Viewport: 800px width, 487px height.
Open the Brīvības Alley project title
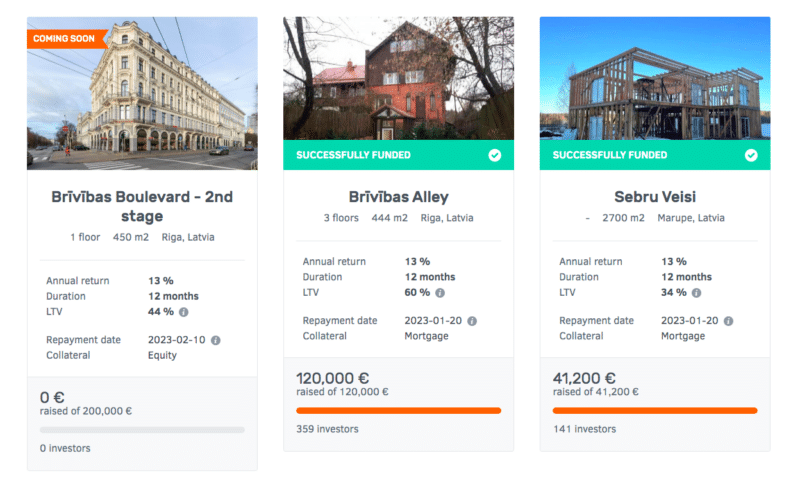point(398,197)
